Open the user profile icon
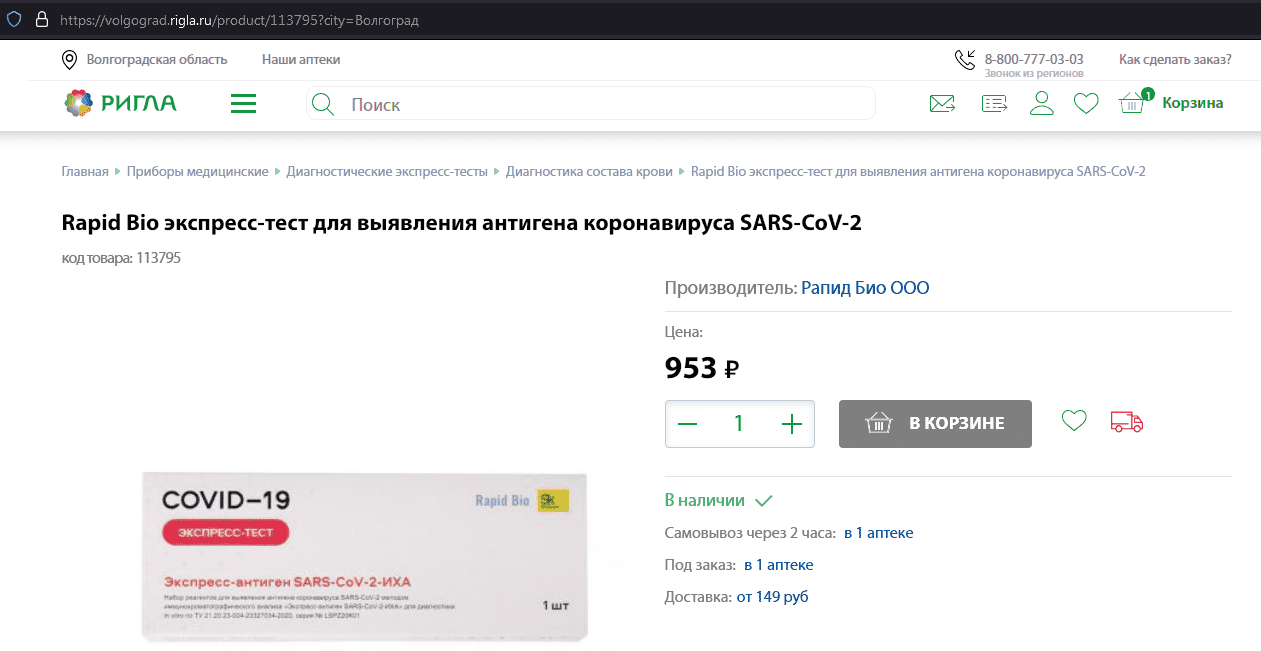The height and width of the screenshot is (651, 1261). point(1042,104)
